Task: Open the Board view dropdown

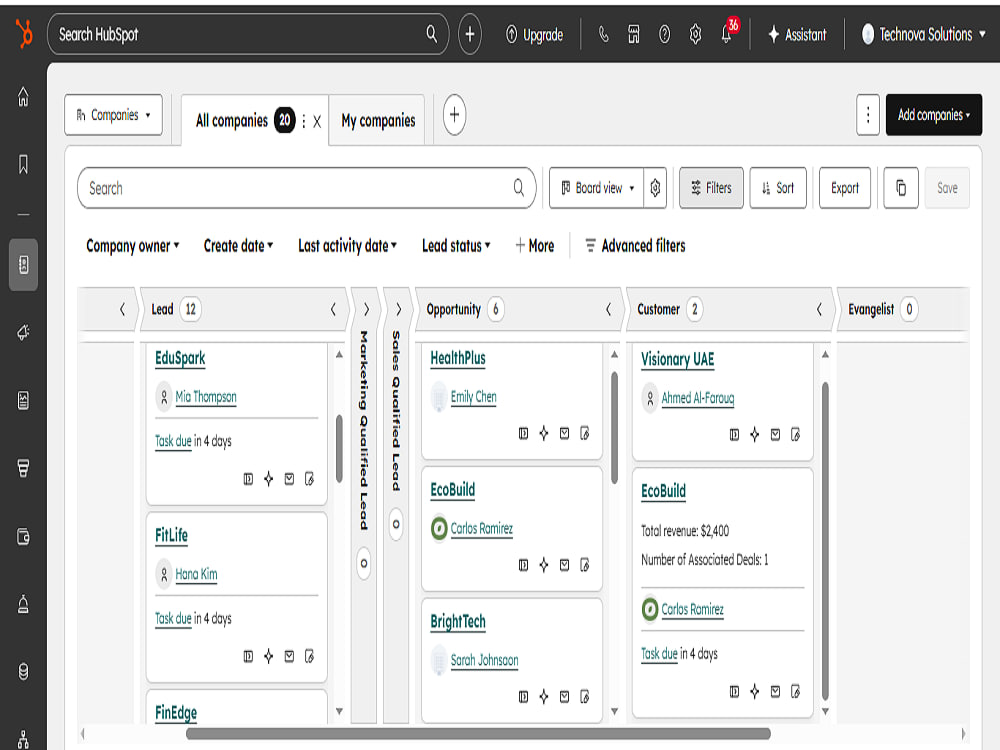Action: [x=597, y=188]
